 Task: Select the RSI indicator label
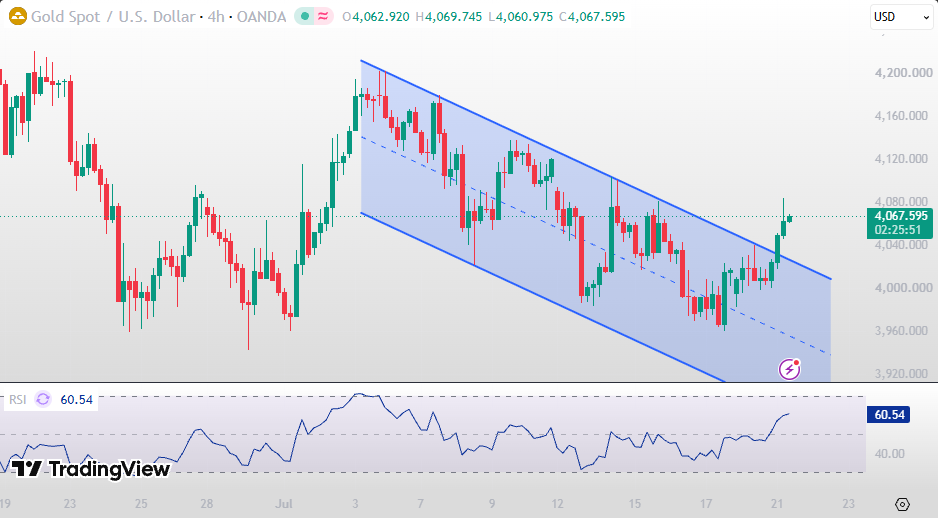coord(17,399)
